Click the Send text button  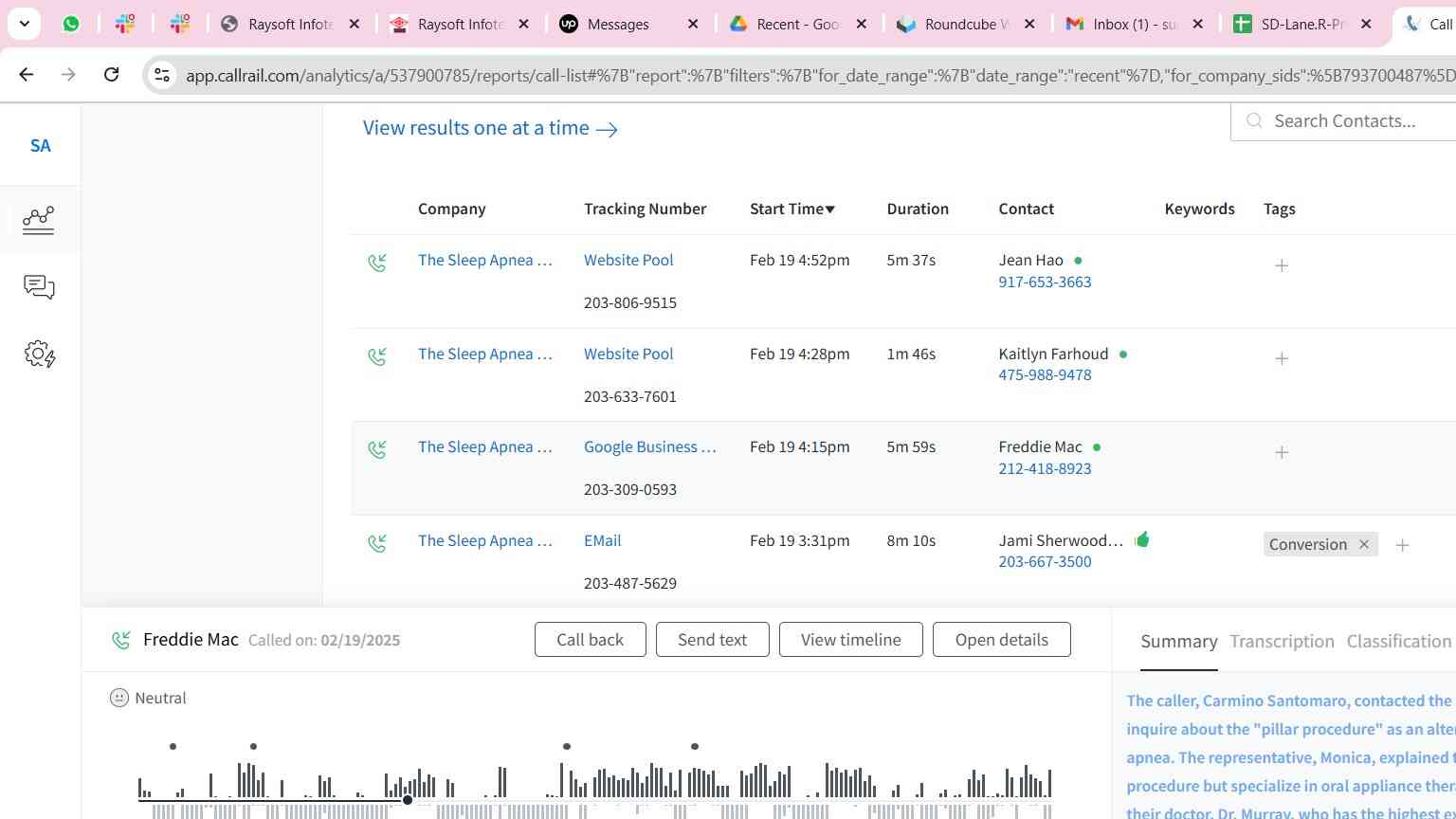[712, 640]
